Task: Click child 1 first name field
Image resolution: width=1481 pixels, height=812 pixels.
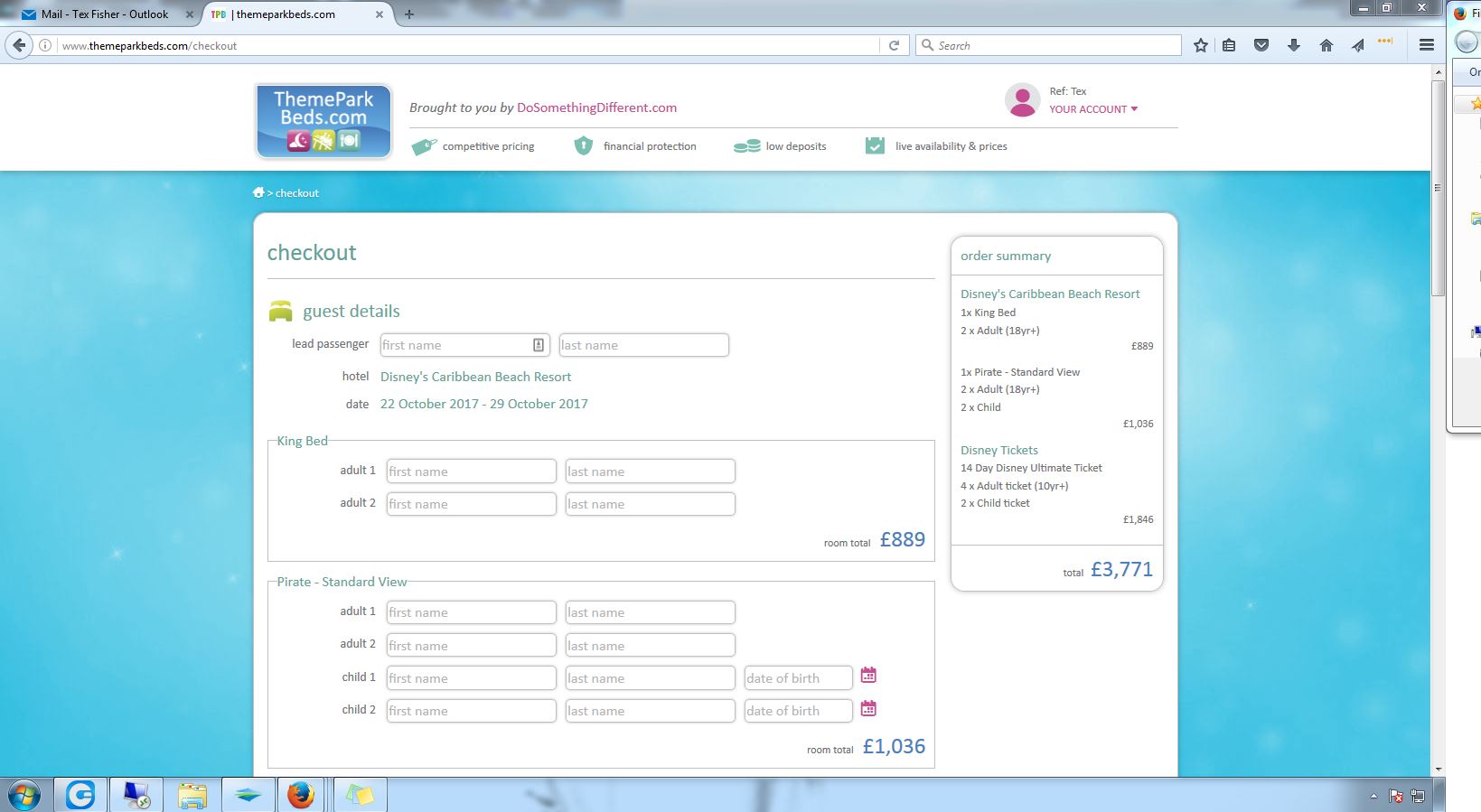Action: [x=471, y=678]
